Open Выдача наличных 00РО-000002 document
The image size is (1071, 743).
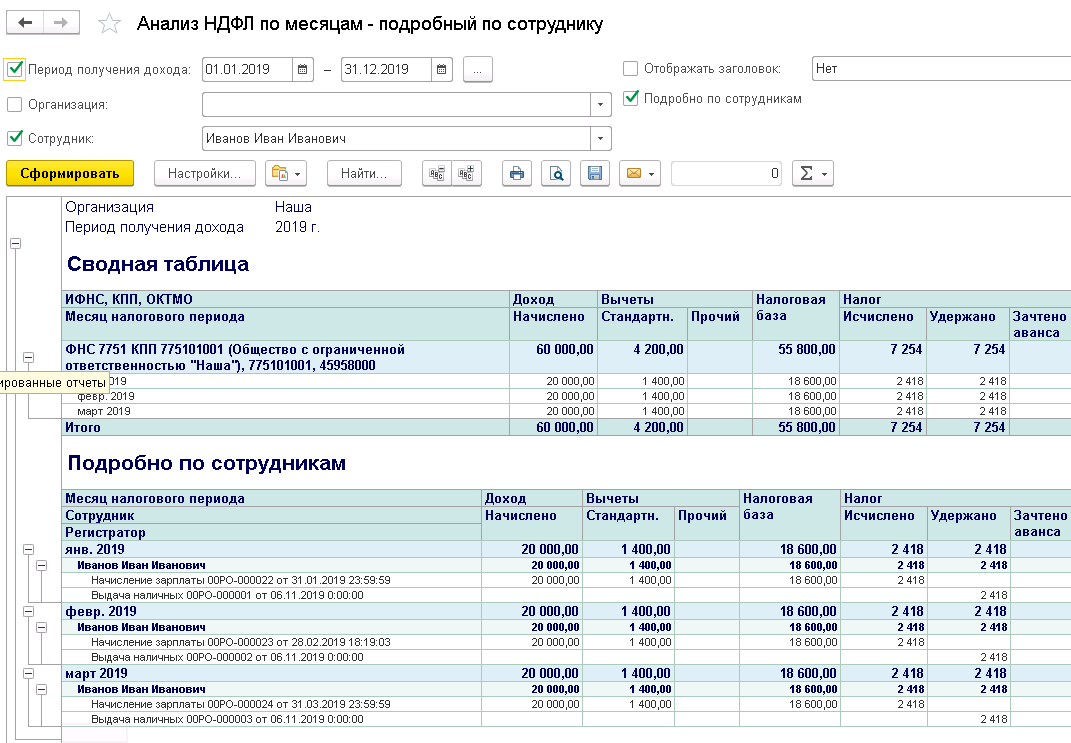click(x=227, y=658)
